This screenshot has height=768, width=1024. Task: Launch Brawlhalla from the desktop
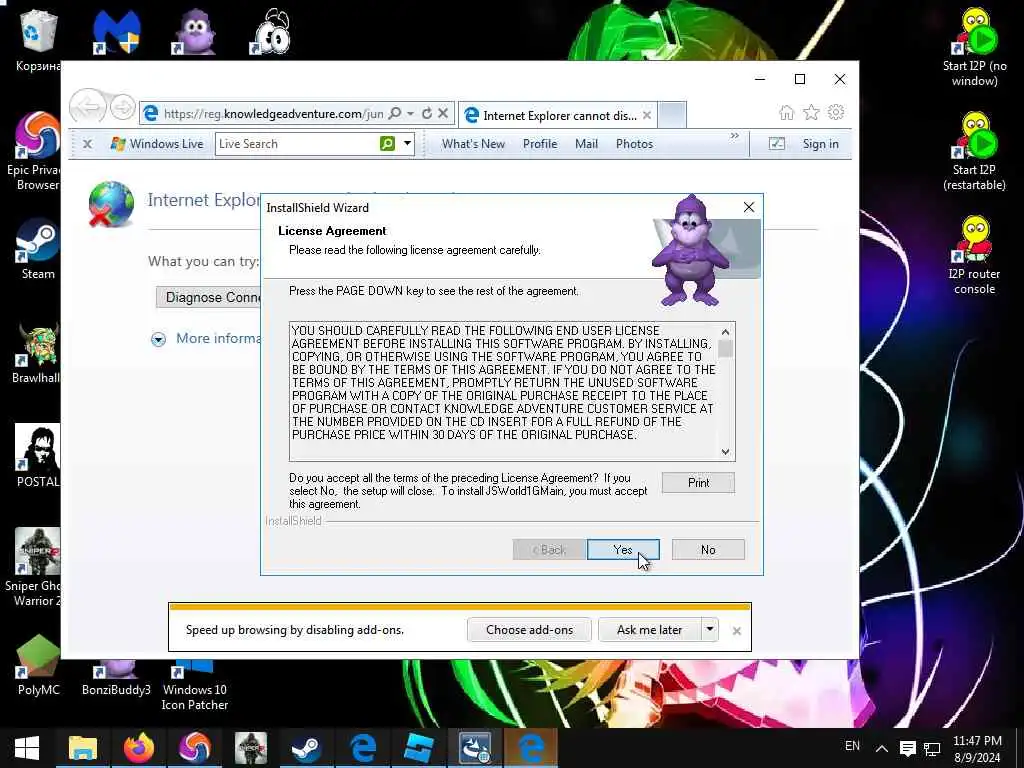tap(37, 354)
